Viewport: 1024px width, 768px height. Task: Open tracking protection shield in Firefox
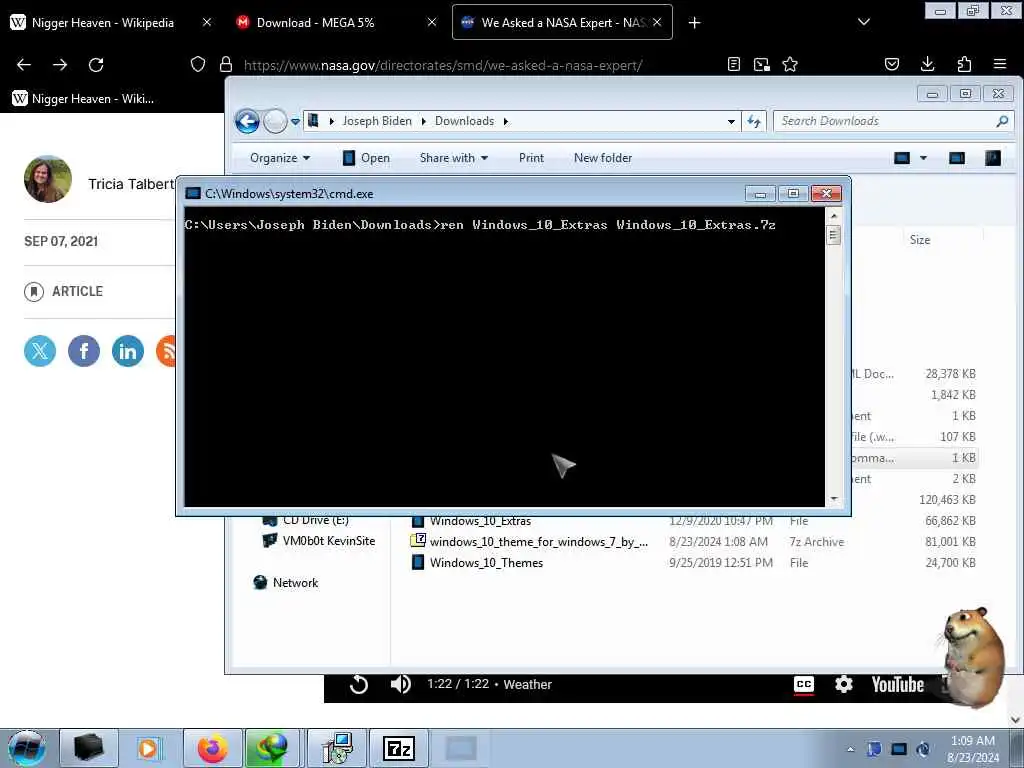198,64
